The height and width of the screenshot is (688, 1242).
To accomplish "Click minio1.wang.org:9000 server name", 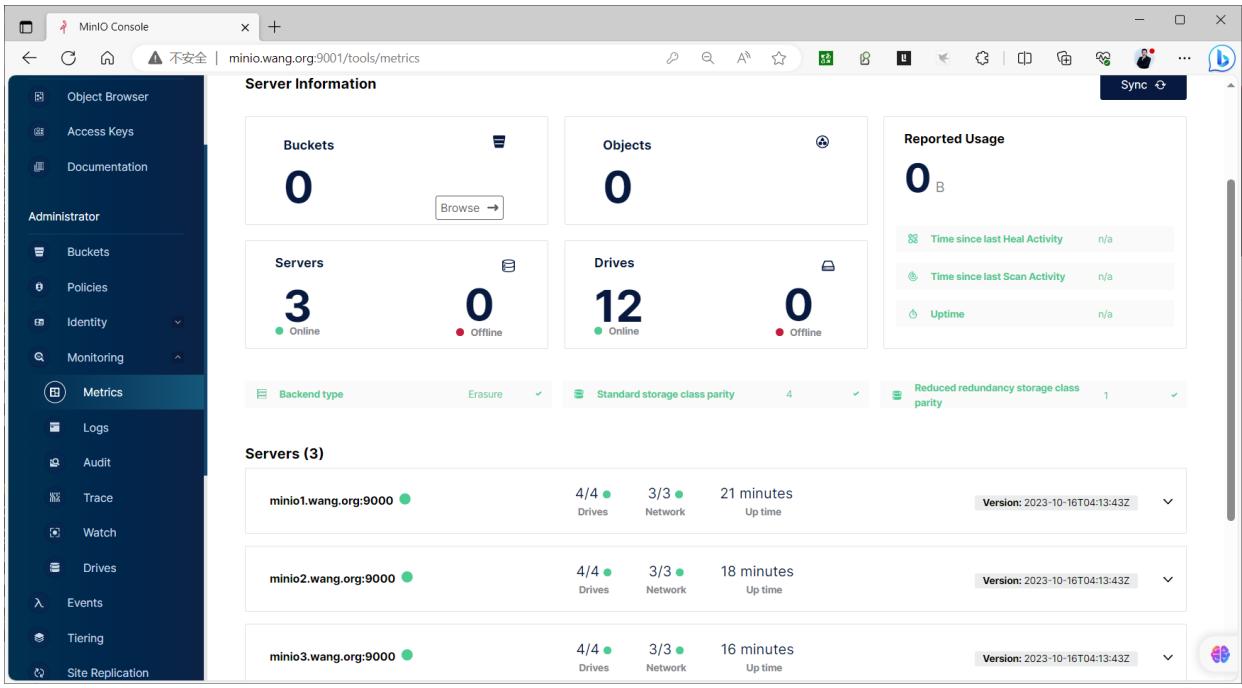I will (x=333, y=500).
